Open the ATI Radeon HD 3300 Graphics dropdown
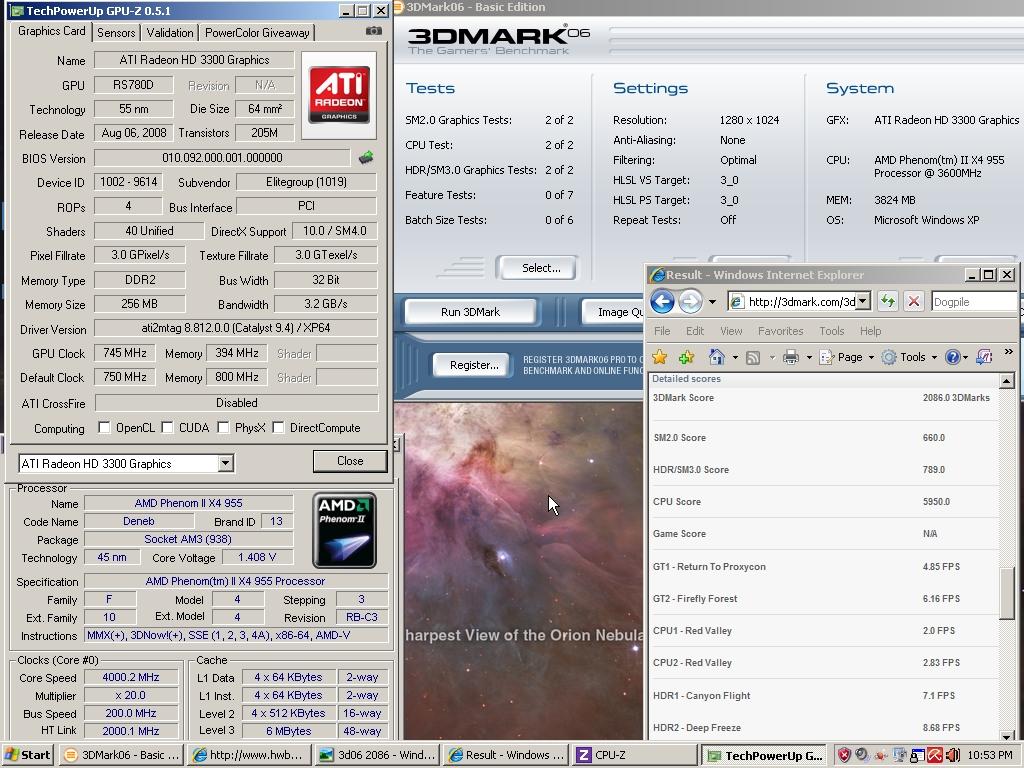Viewport: 1024px width, 768px height. 225,463
